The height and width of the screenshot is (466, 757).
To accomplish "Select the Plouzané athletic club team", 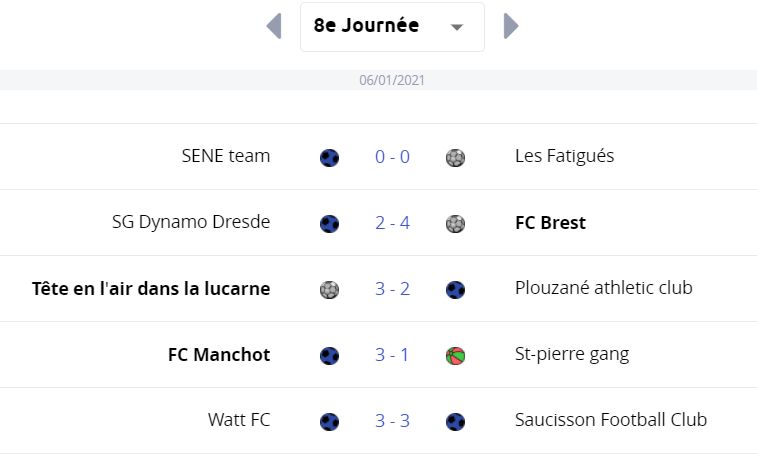I will (x=603, y=288).
